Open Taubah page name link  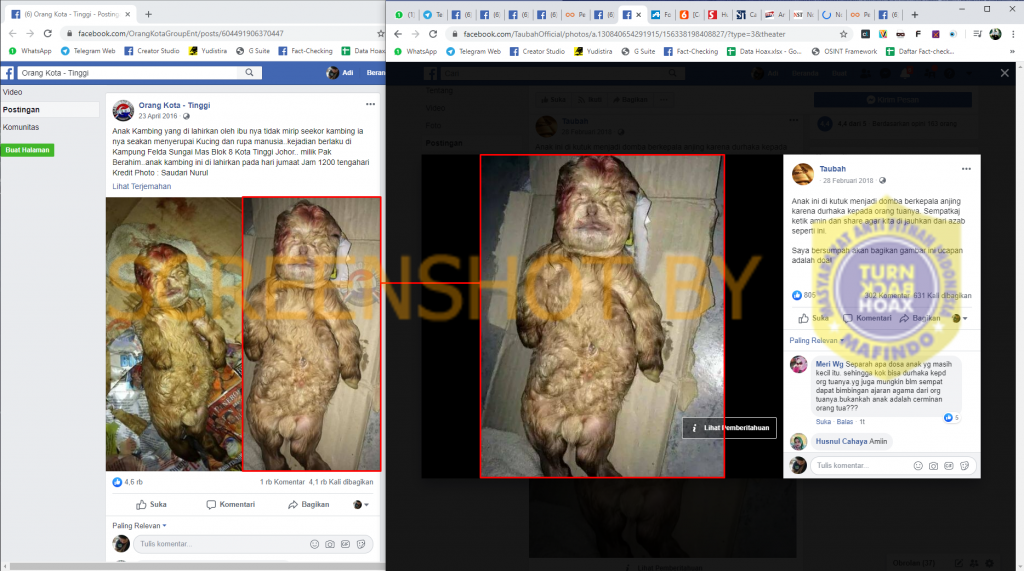(833, 169)
